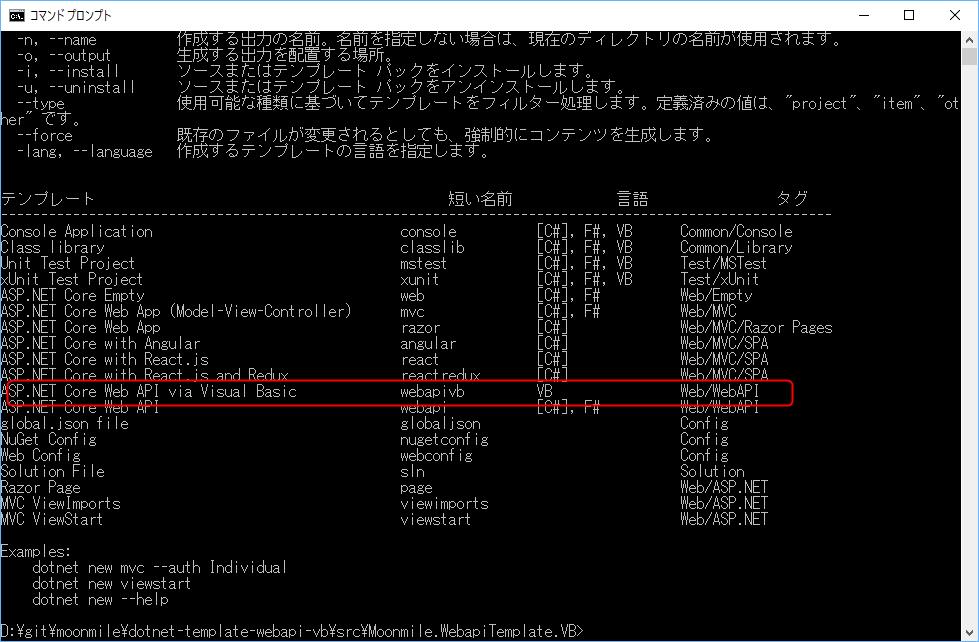Click the 'Solution File' template entry

click(x=52, y=472)
